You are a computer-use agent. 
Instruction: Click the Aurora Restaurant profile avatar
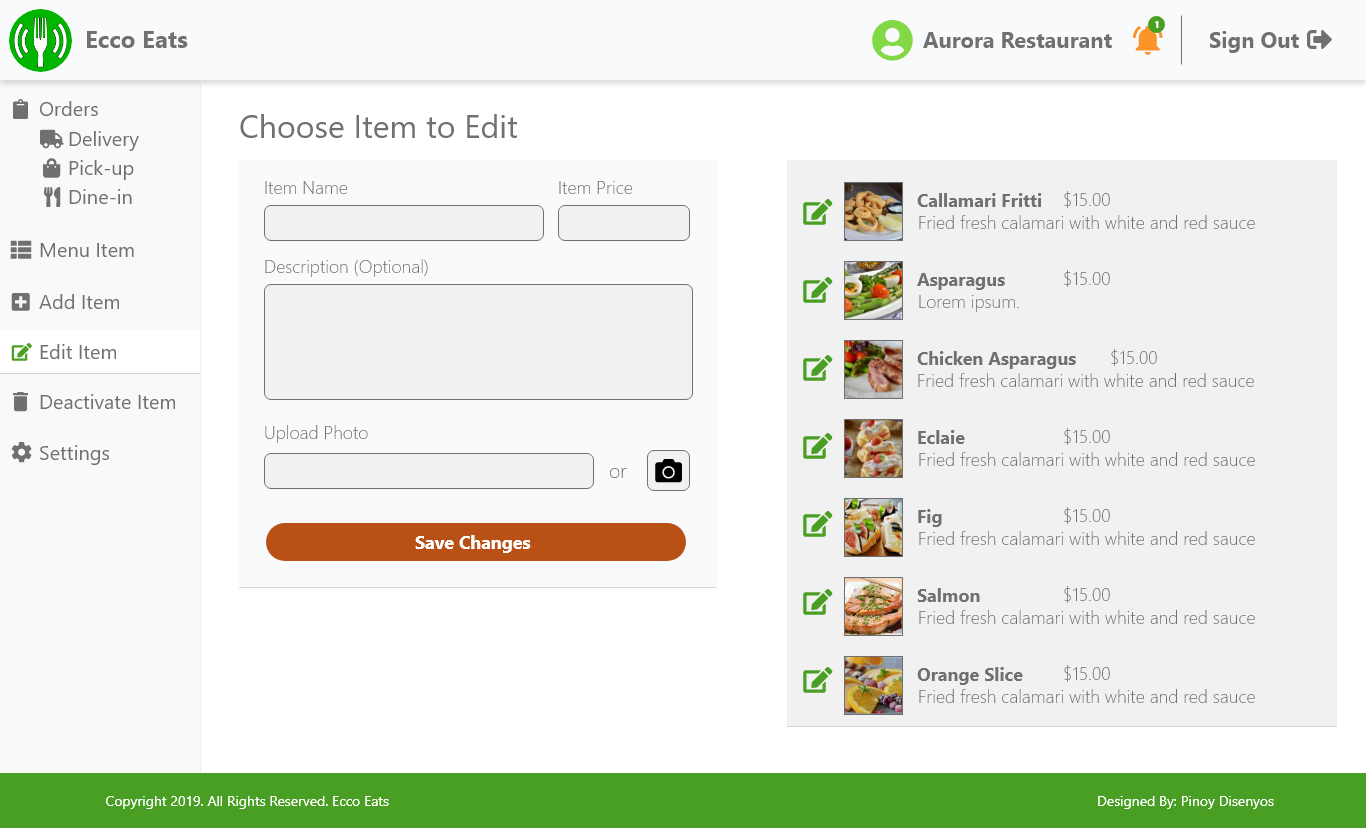tap(892, 40)
